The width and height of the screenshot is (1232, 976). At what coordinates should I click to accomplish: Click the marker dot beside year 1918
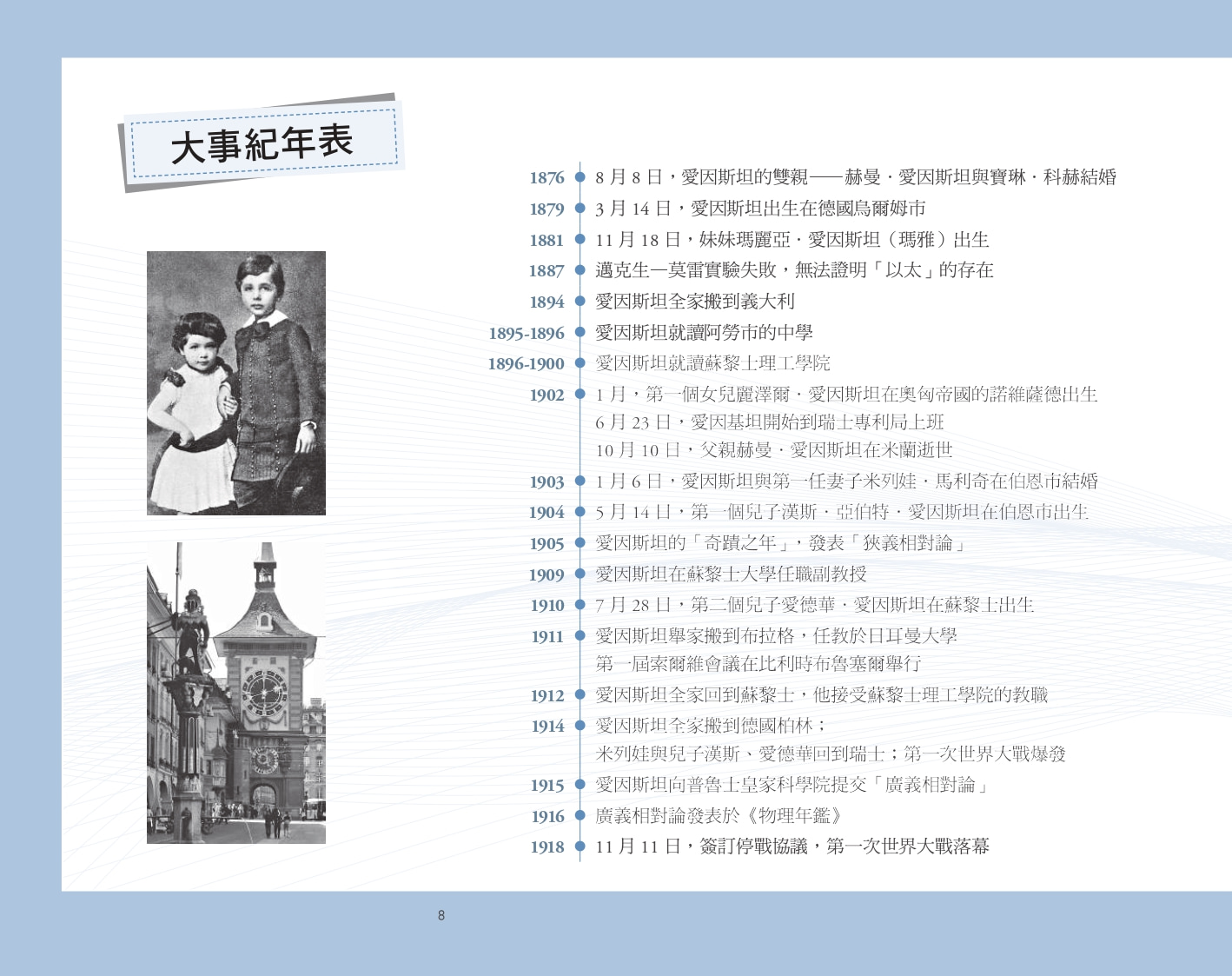click(580, 847)
